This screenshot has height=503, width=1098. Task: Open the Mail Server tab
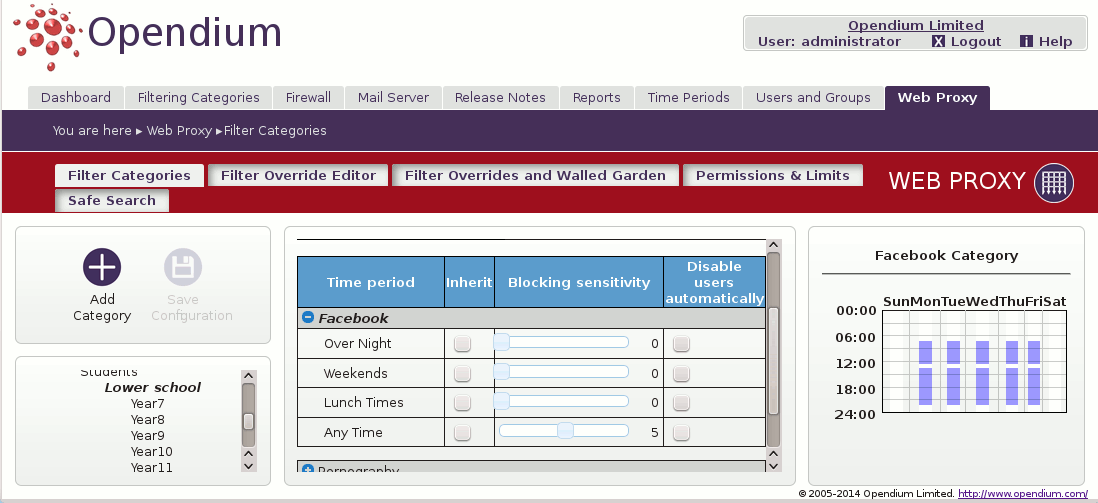(393, 97)
